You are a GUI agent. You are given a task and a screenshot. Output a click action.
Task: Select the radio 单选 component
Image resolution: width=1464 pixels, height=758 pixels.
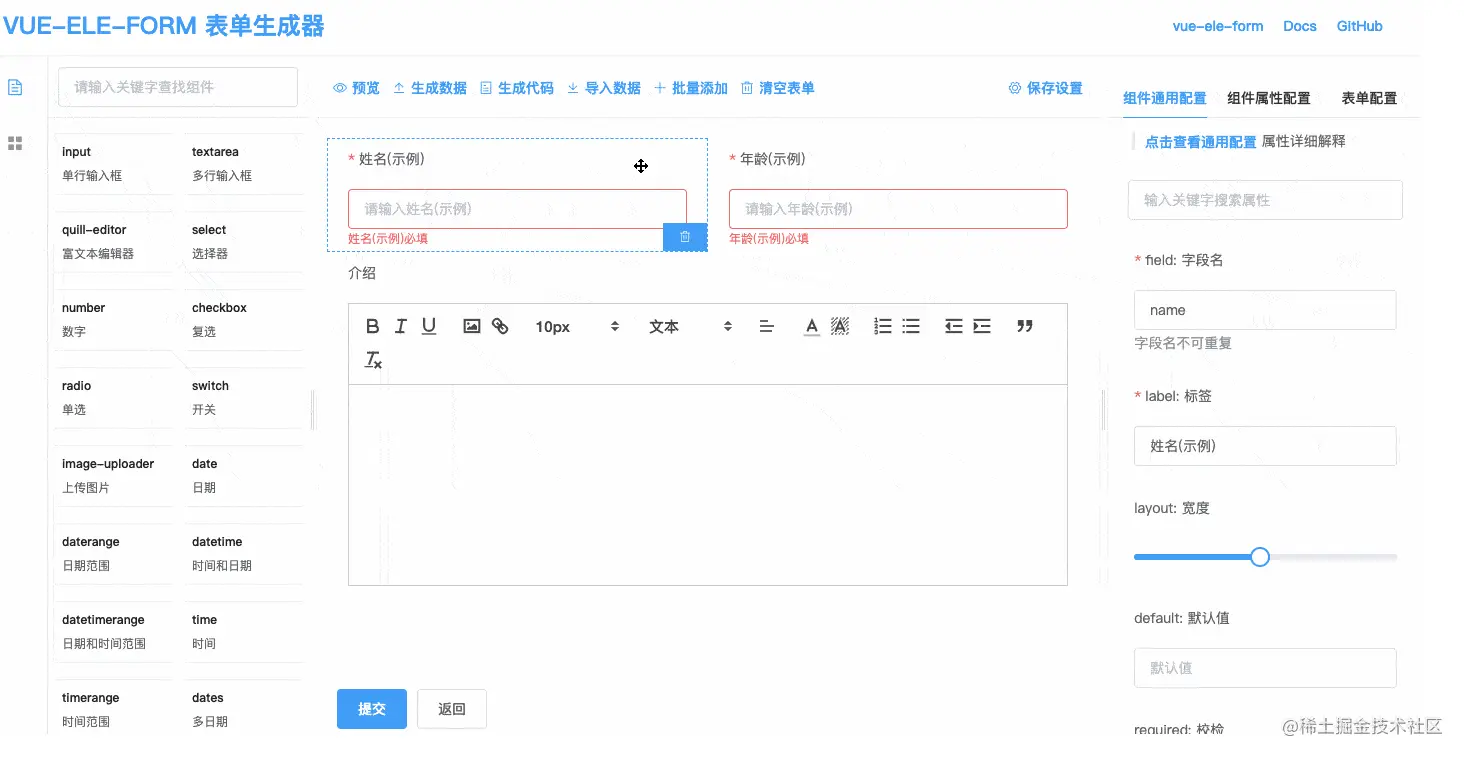[113, 398]
